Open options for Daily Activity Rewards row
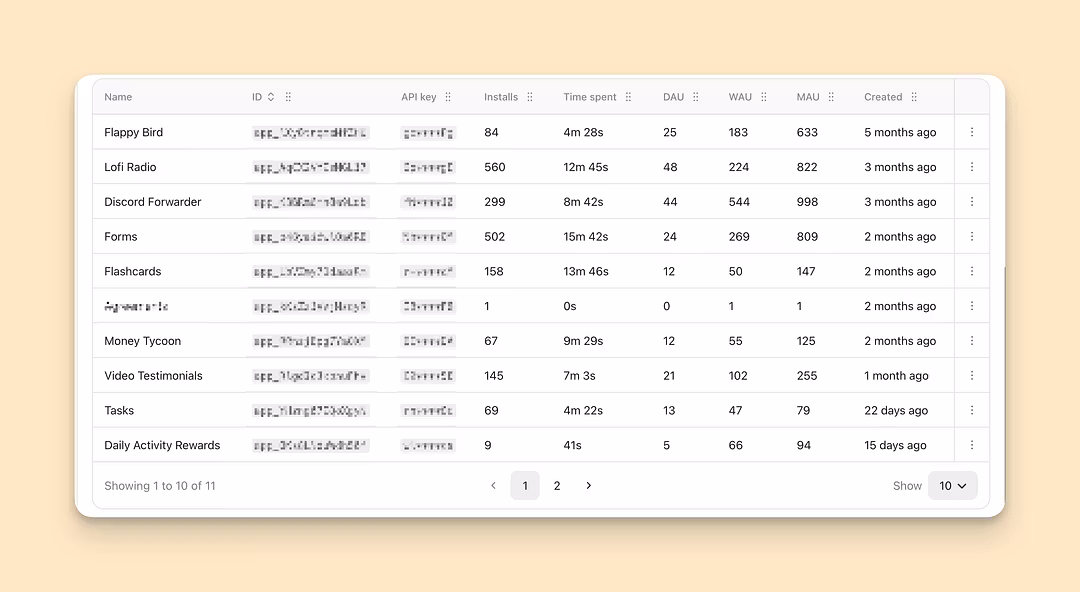 tap(971, 445)
